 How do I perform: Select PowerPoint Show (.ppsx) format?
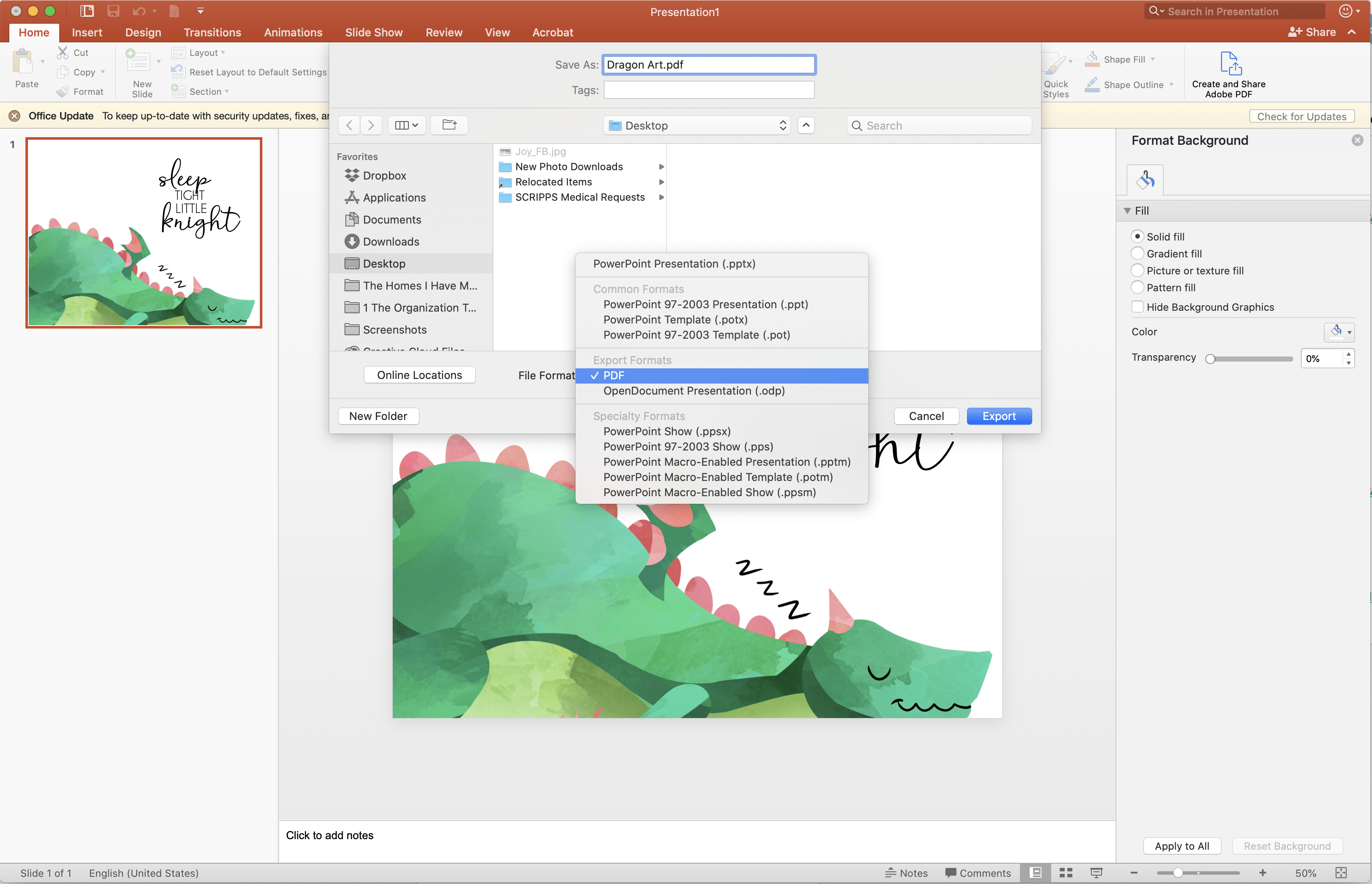tap(667, 431)
